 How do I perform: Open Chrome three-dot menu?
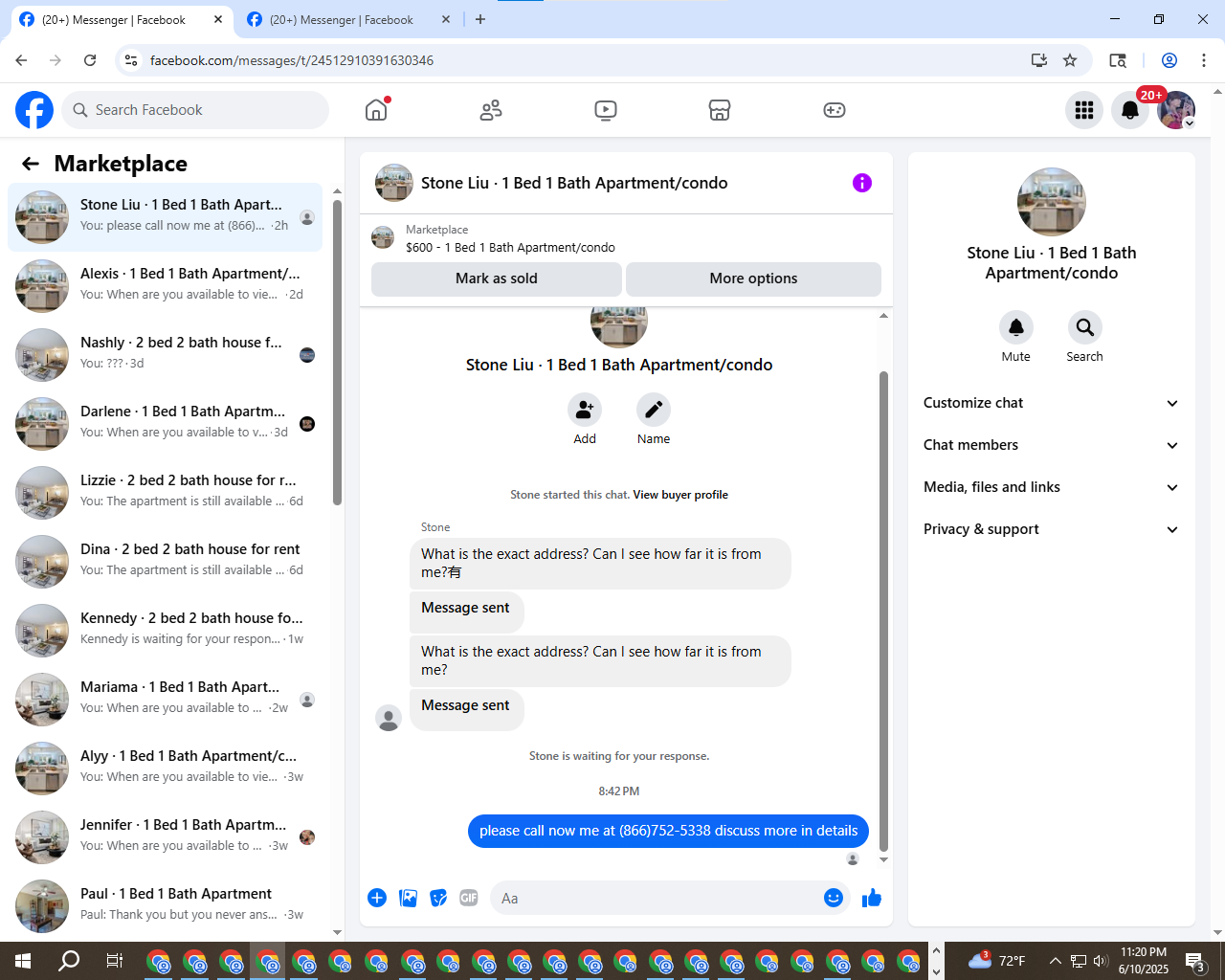click(x=1204, y=60)
